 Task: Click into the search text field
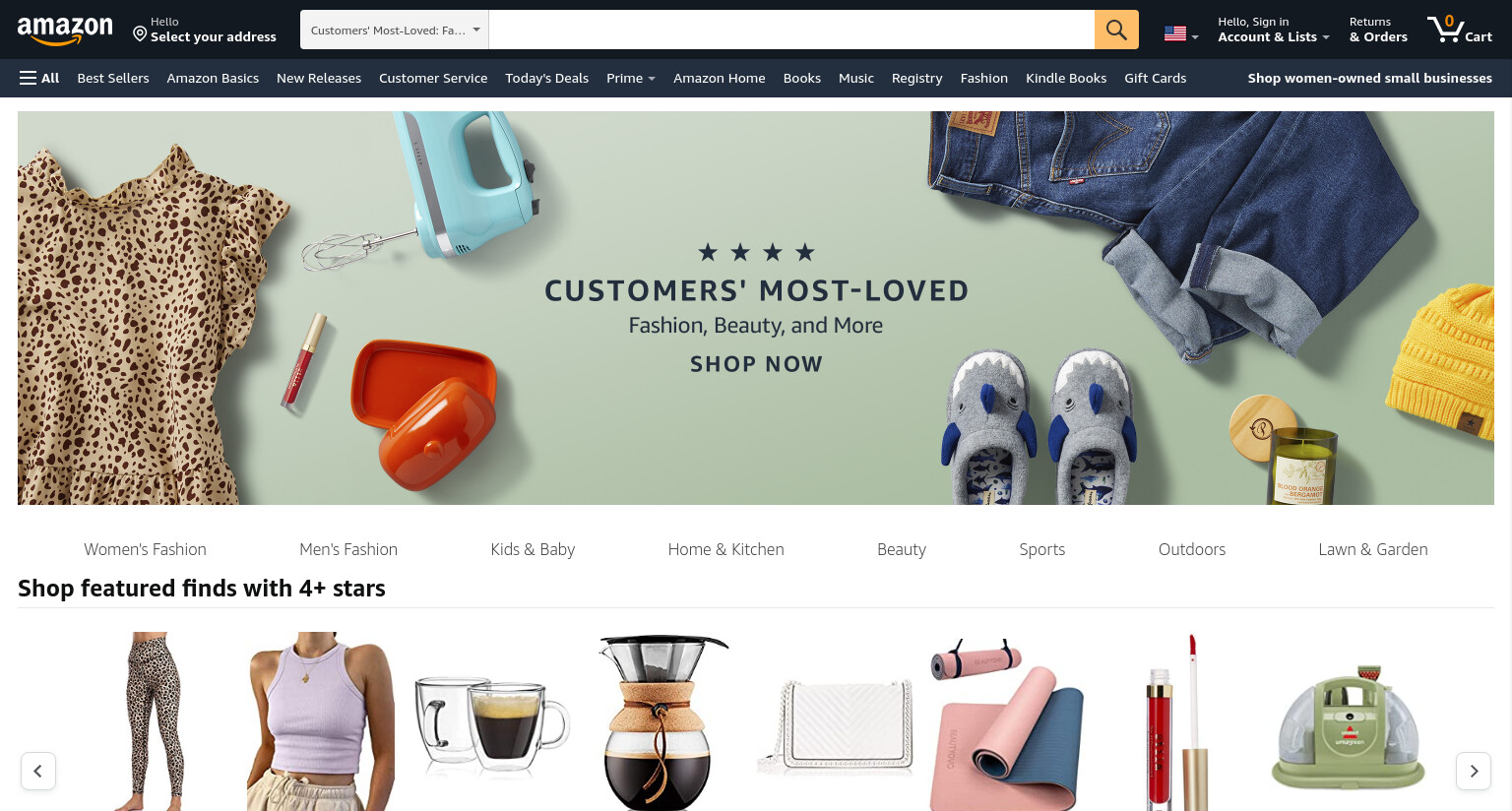point(791,30)
